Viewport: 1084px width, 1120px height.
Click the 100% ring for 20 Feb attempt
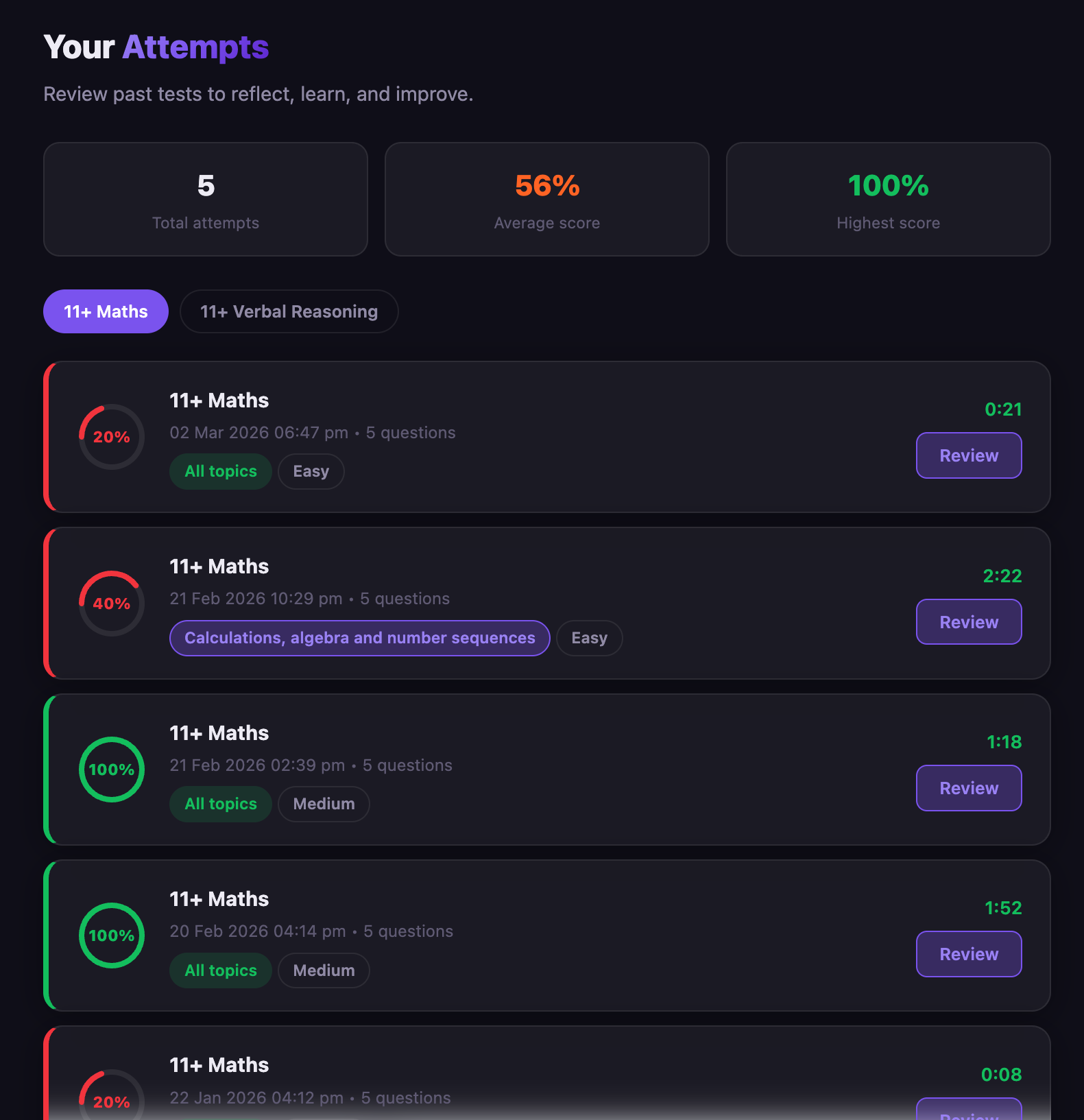click(112, 936)
